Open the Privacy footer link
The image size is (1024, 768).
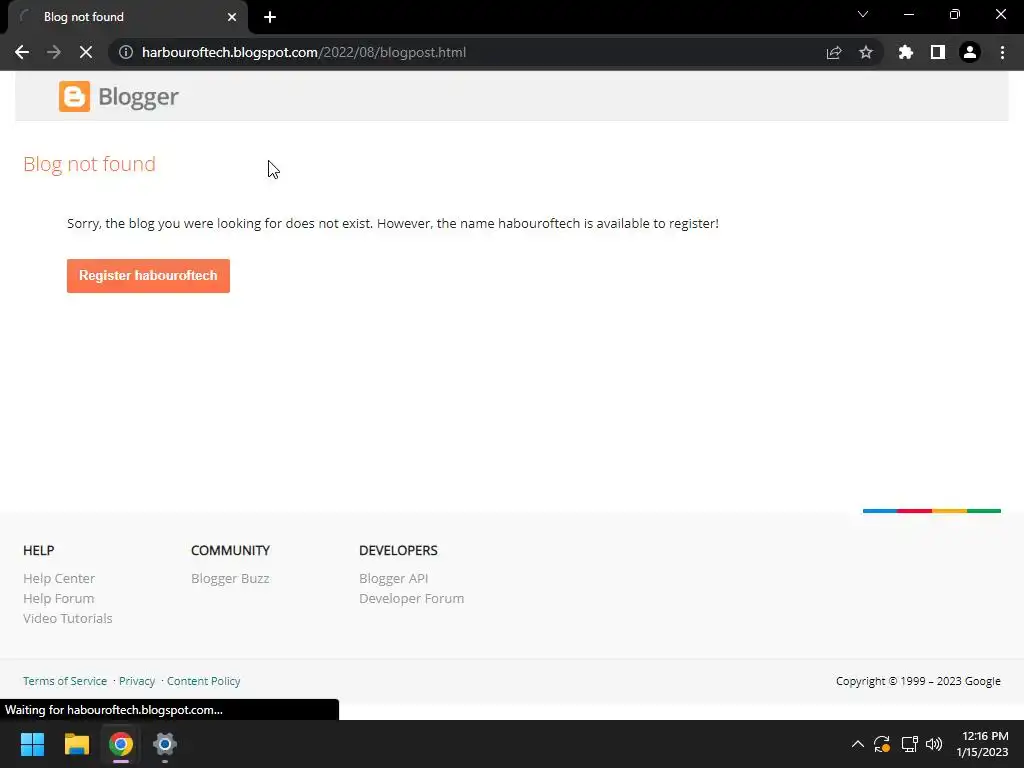pos(136,681)
